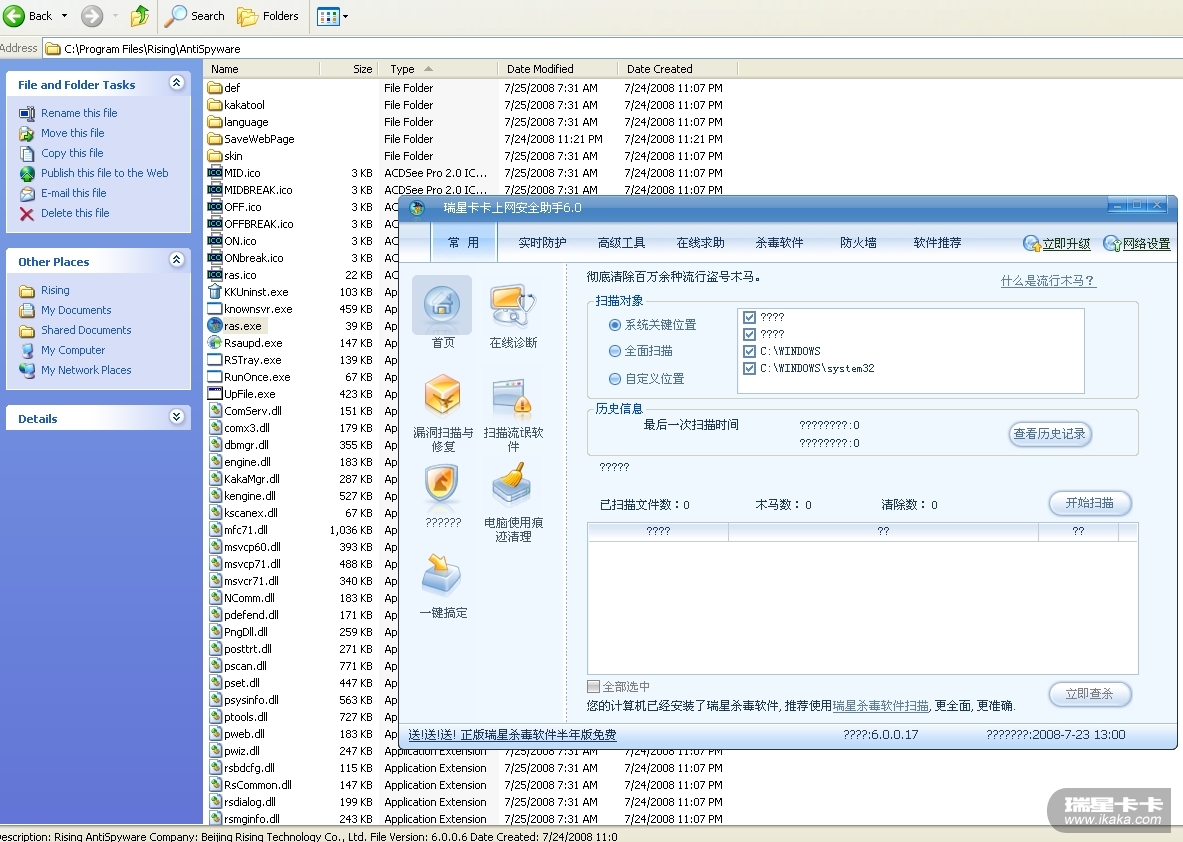
Task: Click the 立即升级 upgrade icon
Action: (1032, 244)
